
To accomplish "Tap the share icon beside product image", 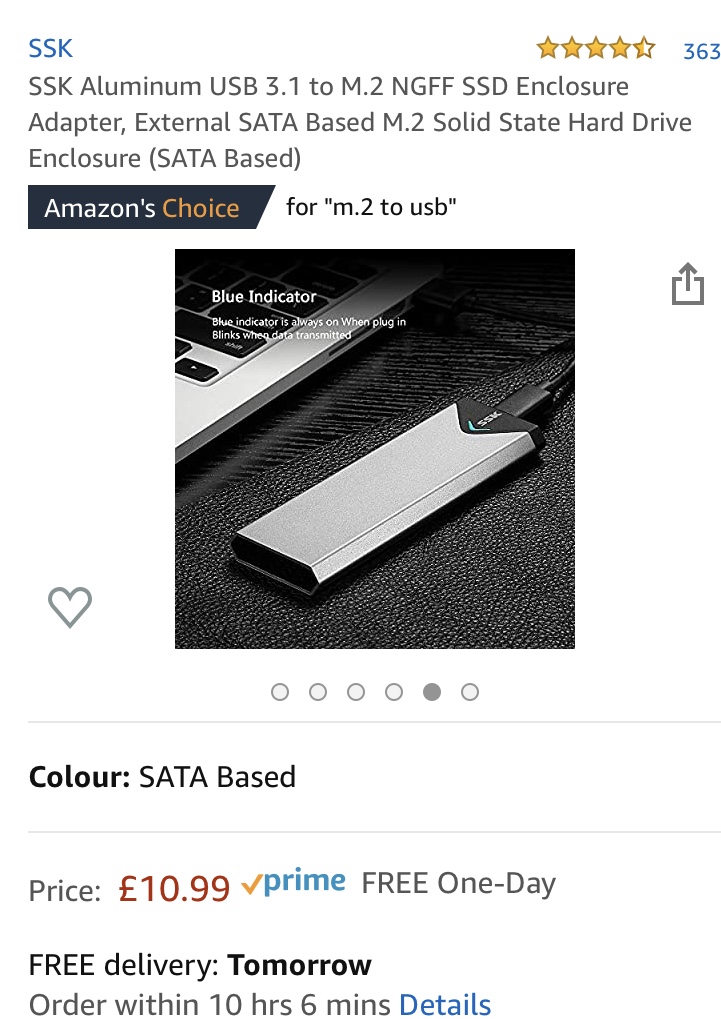I will [x=687, y=283].
